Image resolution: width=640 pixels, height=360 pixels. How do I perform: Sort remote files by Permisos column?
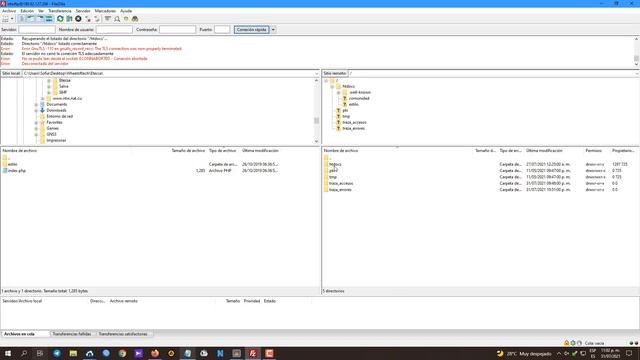click(x=593, y=151)
